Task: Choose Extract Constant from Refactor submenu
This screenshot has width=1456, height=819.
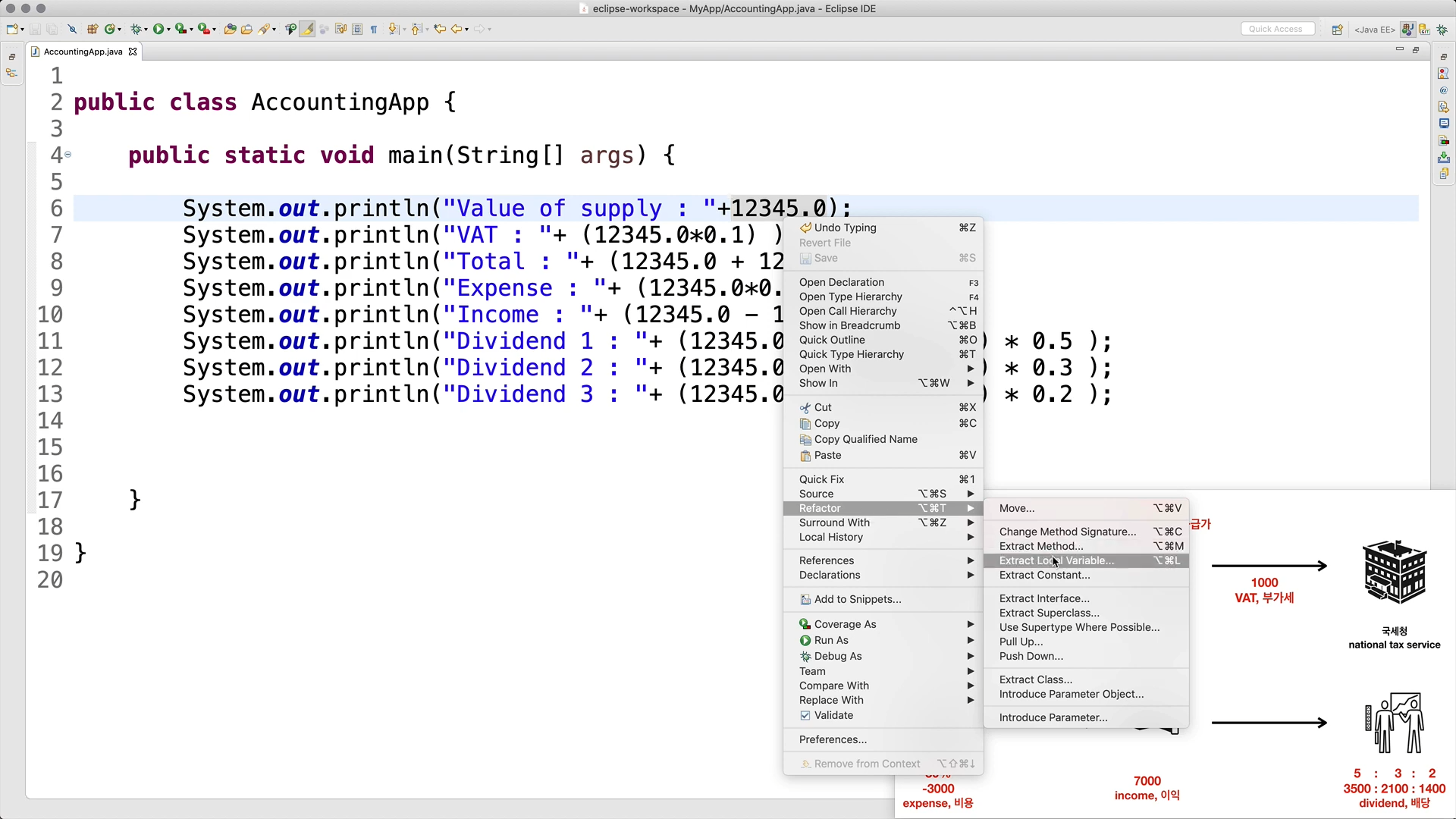Action: 1044,575
